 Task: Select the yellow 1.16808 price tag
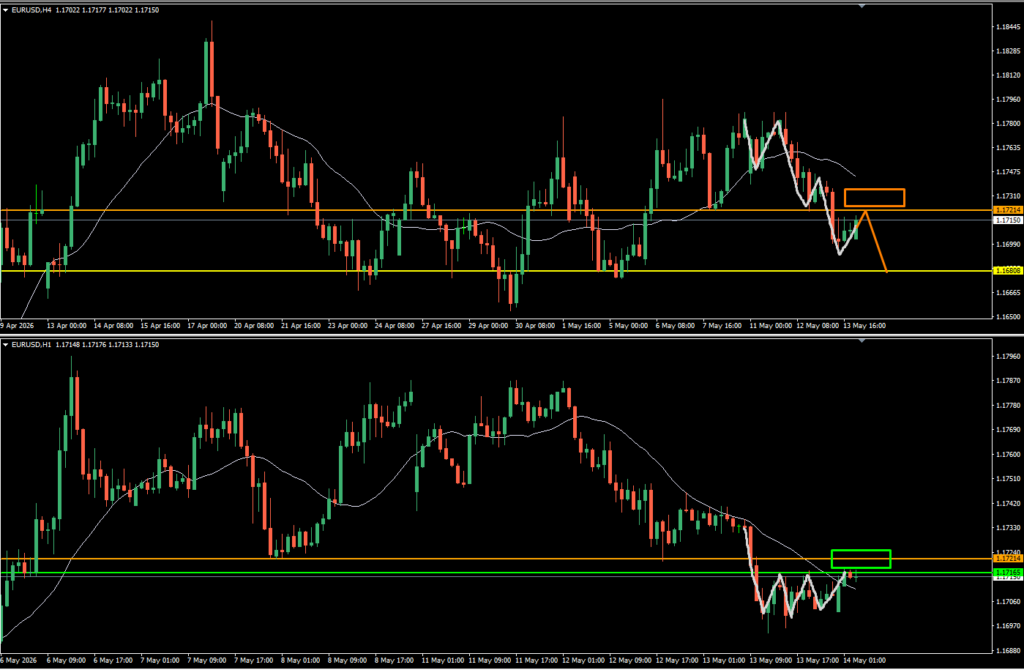[1007, 270]
